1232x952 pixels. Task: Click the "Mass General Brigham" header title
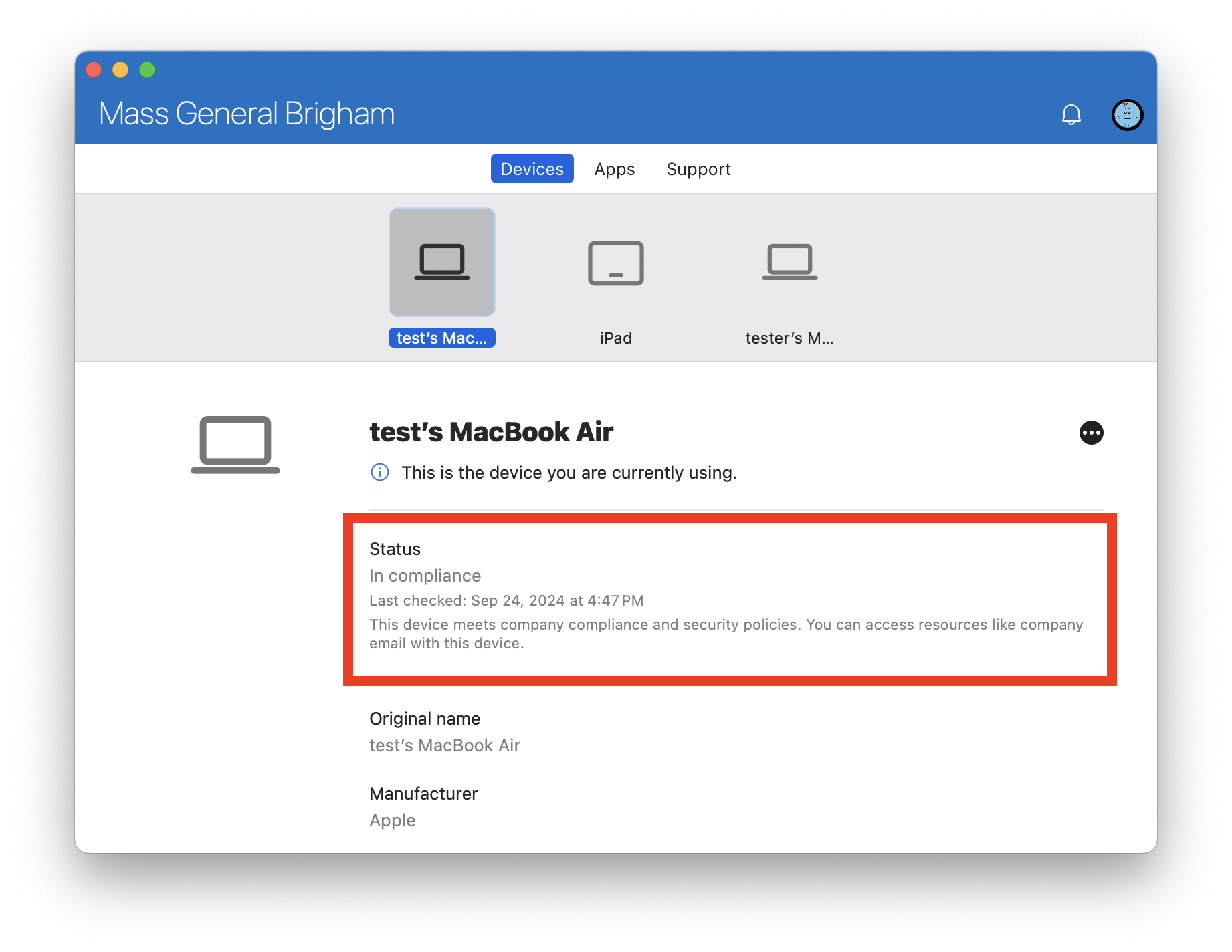247,114
